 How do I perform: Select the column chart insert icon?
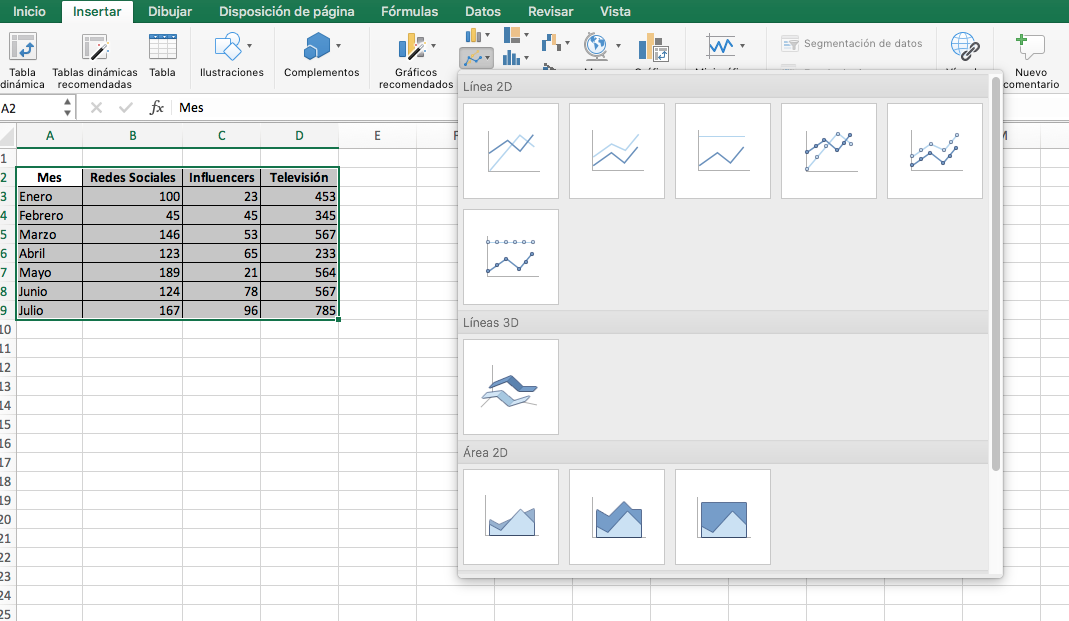[472, 37]
